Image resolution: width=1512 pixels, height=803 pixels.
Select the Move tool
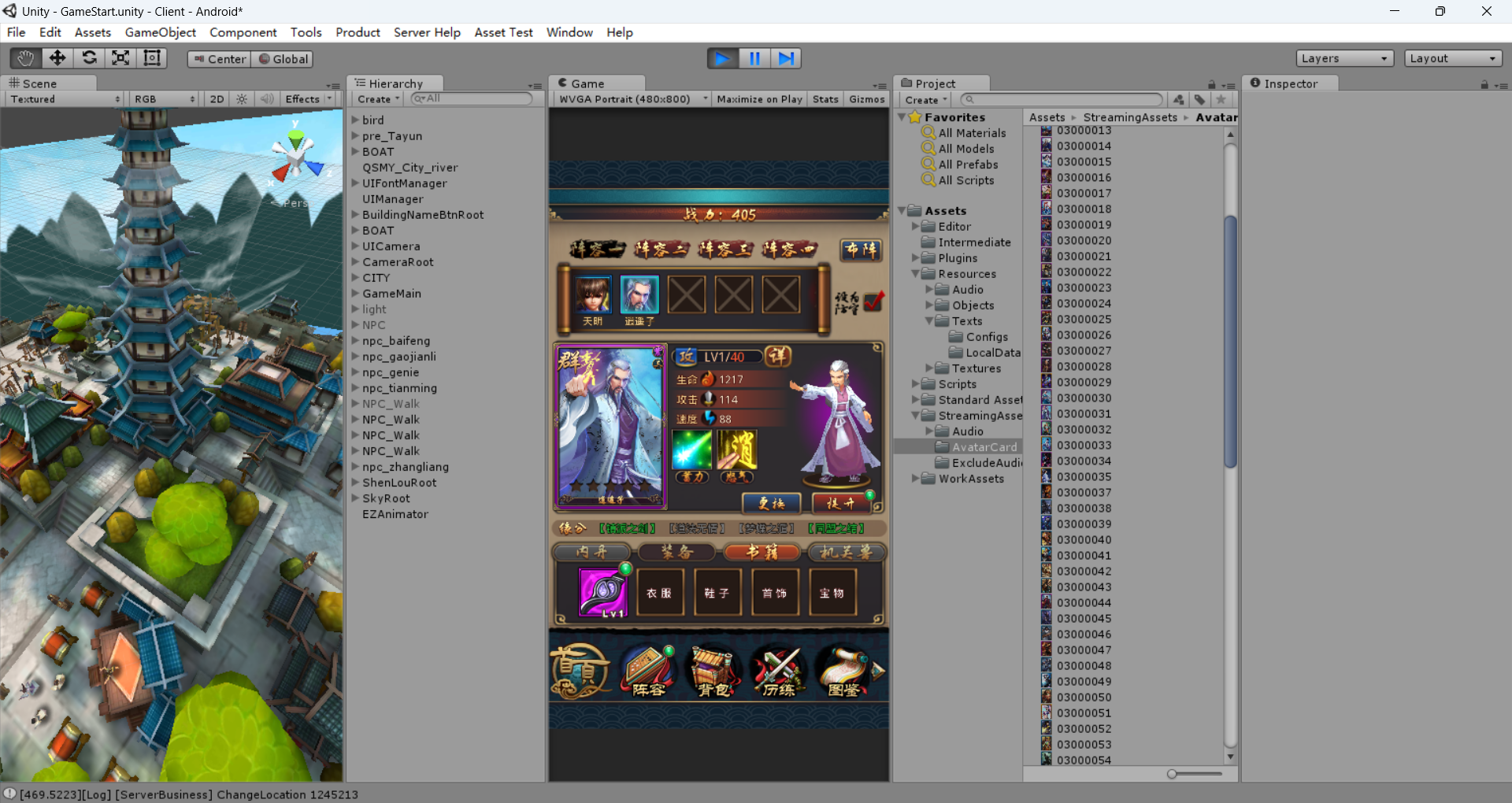point(57,58)
